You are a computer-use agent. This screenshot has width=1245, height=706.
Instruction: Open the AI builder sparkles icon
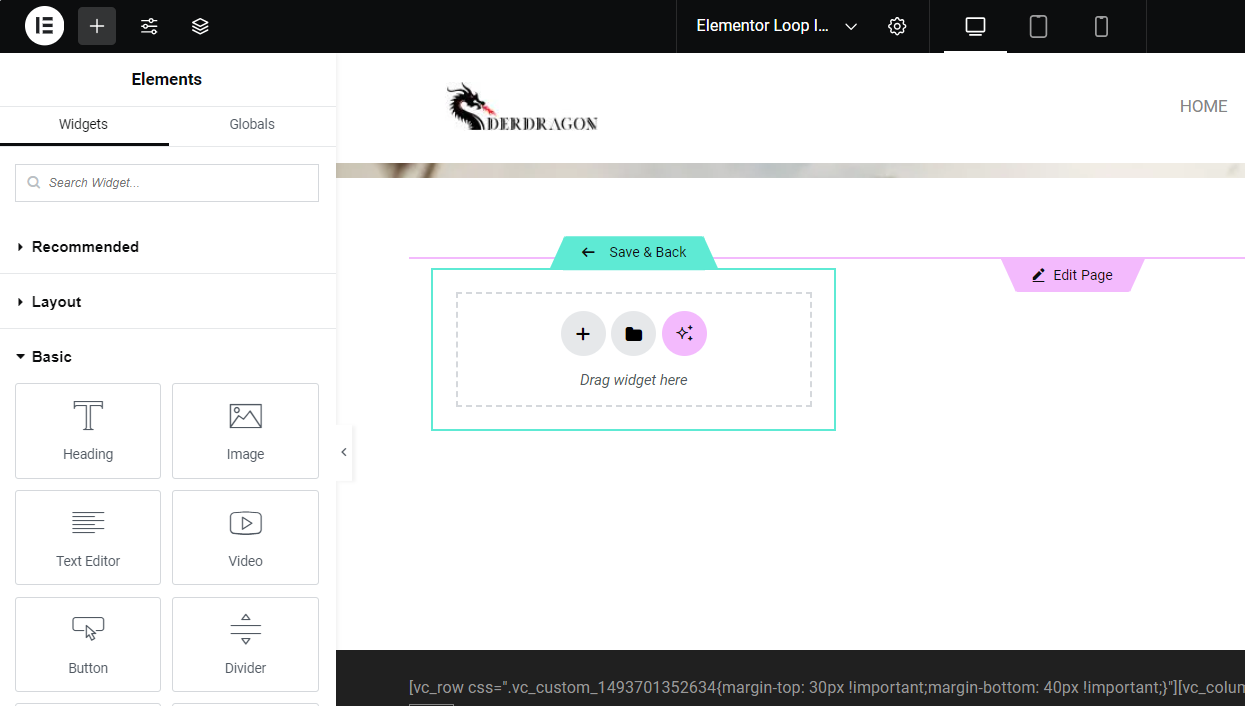click(684, 333)
